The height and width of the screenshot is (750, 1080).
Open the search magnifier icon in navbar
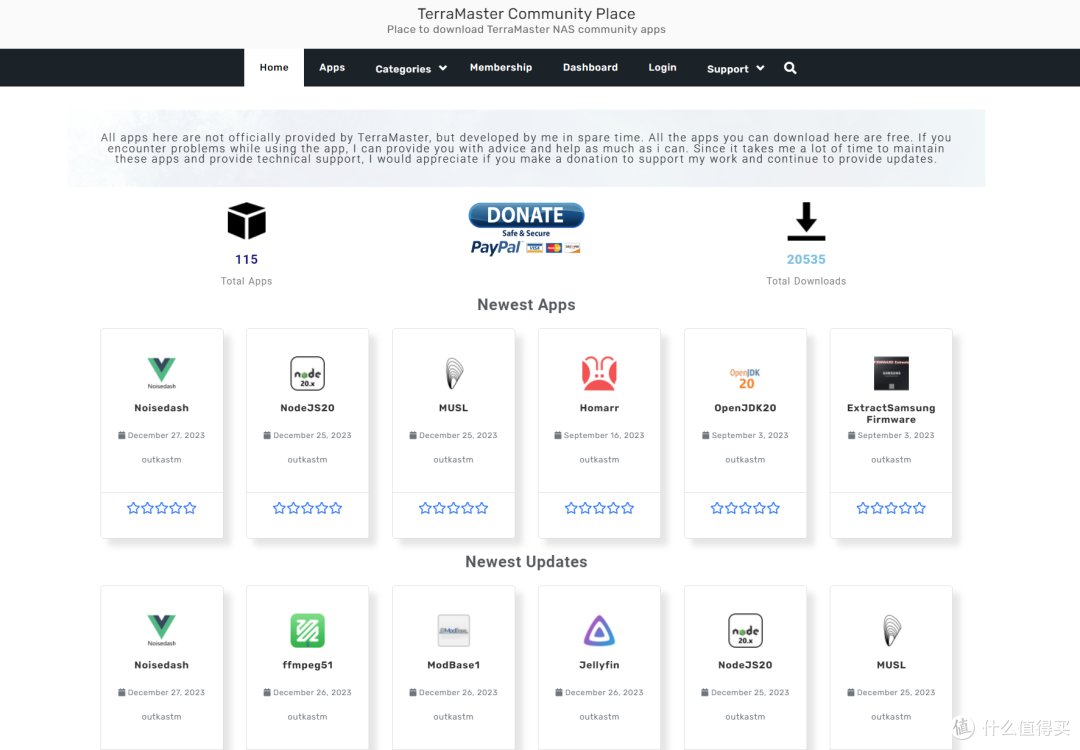click(790, 68)
